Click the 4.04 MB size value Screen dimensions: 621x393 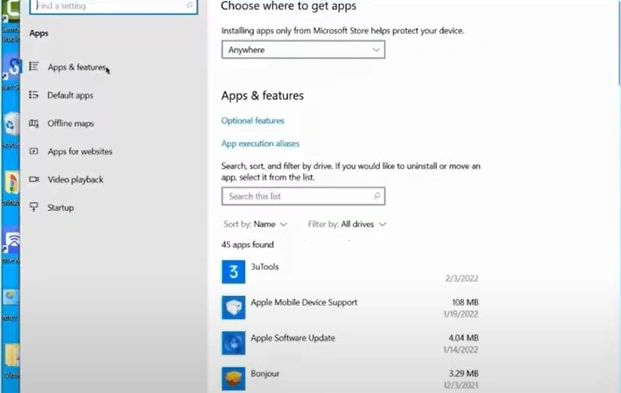(463, 338)
